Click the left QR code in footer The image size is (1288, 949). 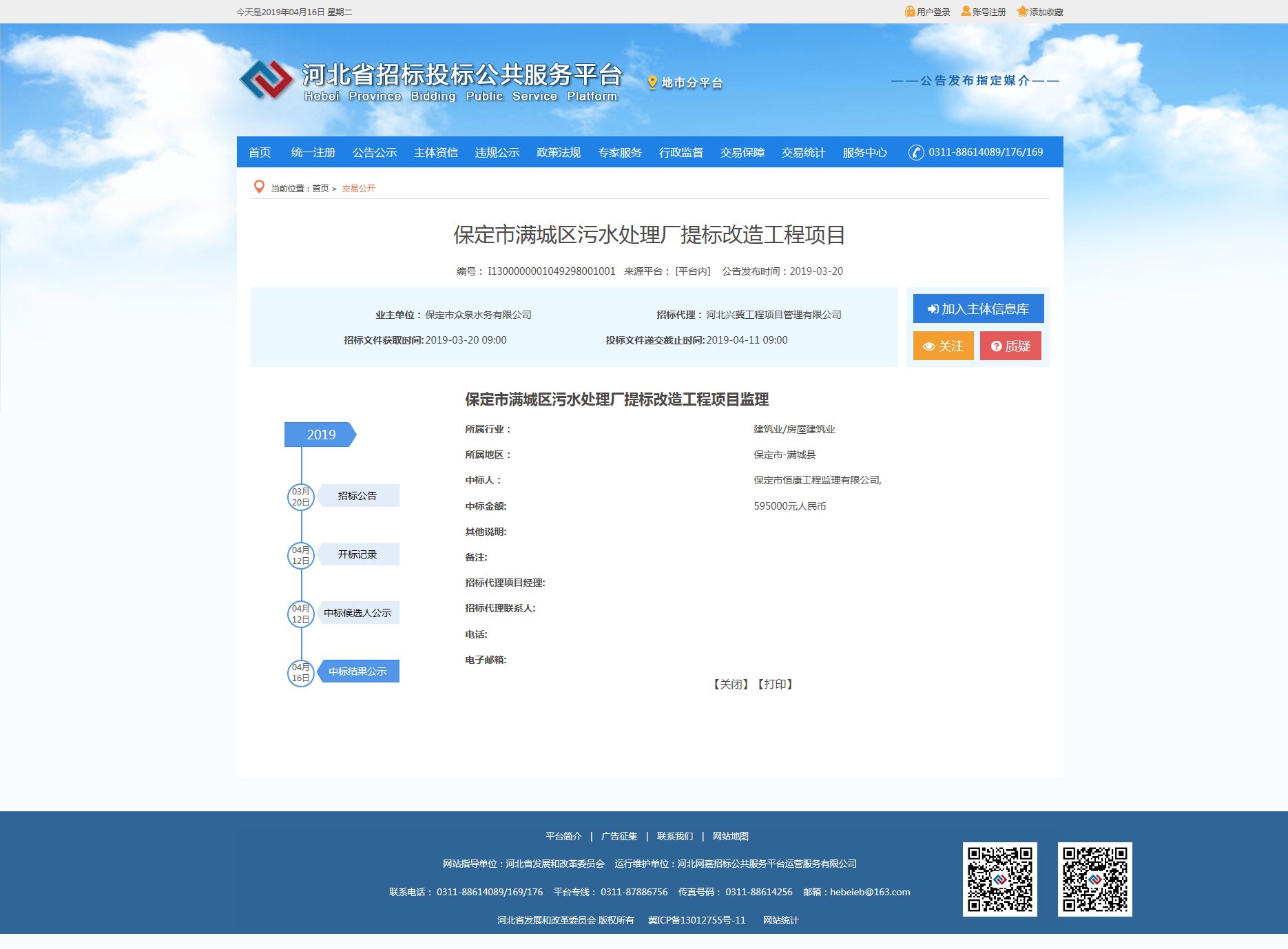999,879
